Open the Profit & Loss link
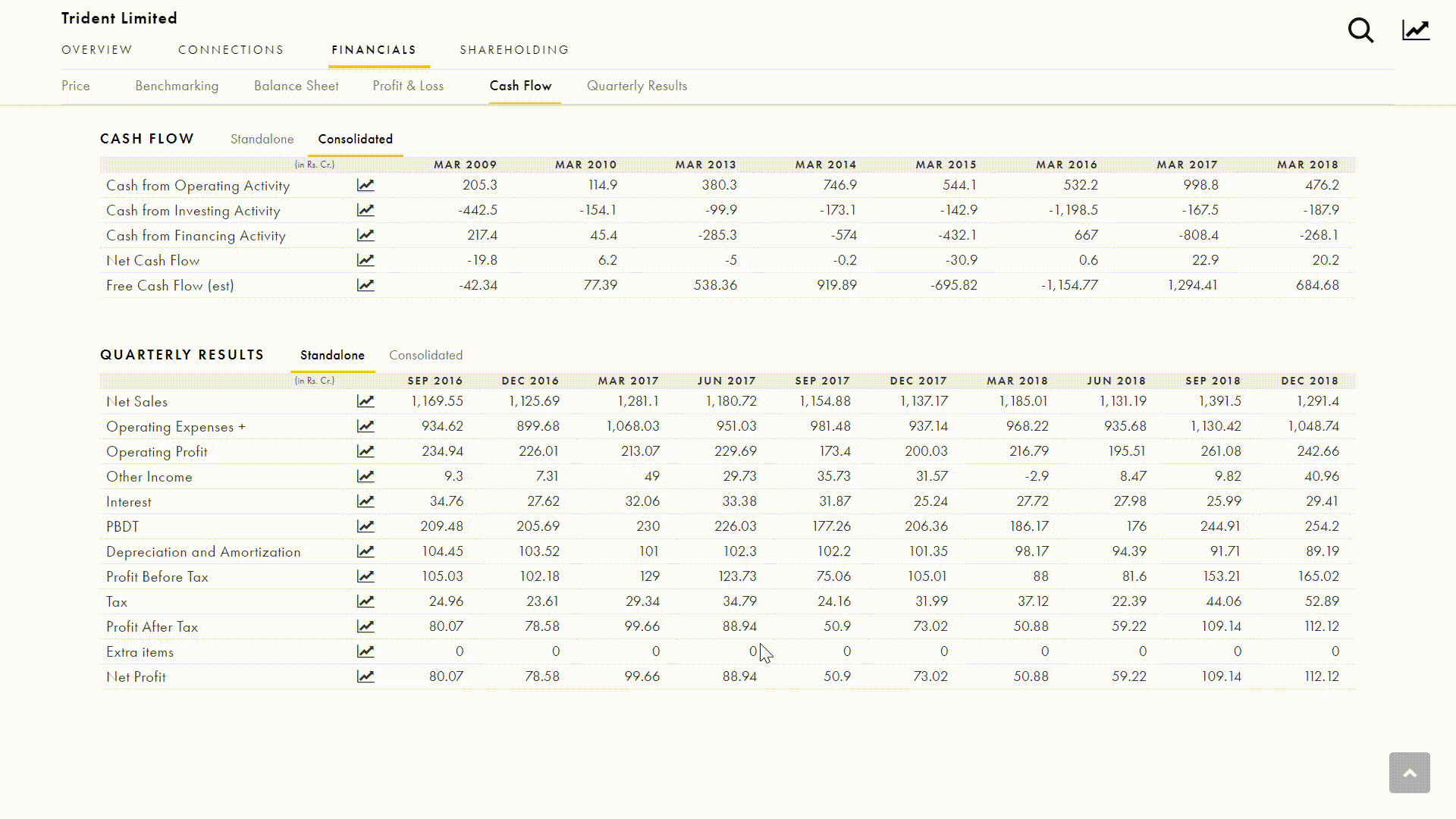This screenshot has width=1456, height=819. (408, 86)
